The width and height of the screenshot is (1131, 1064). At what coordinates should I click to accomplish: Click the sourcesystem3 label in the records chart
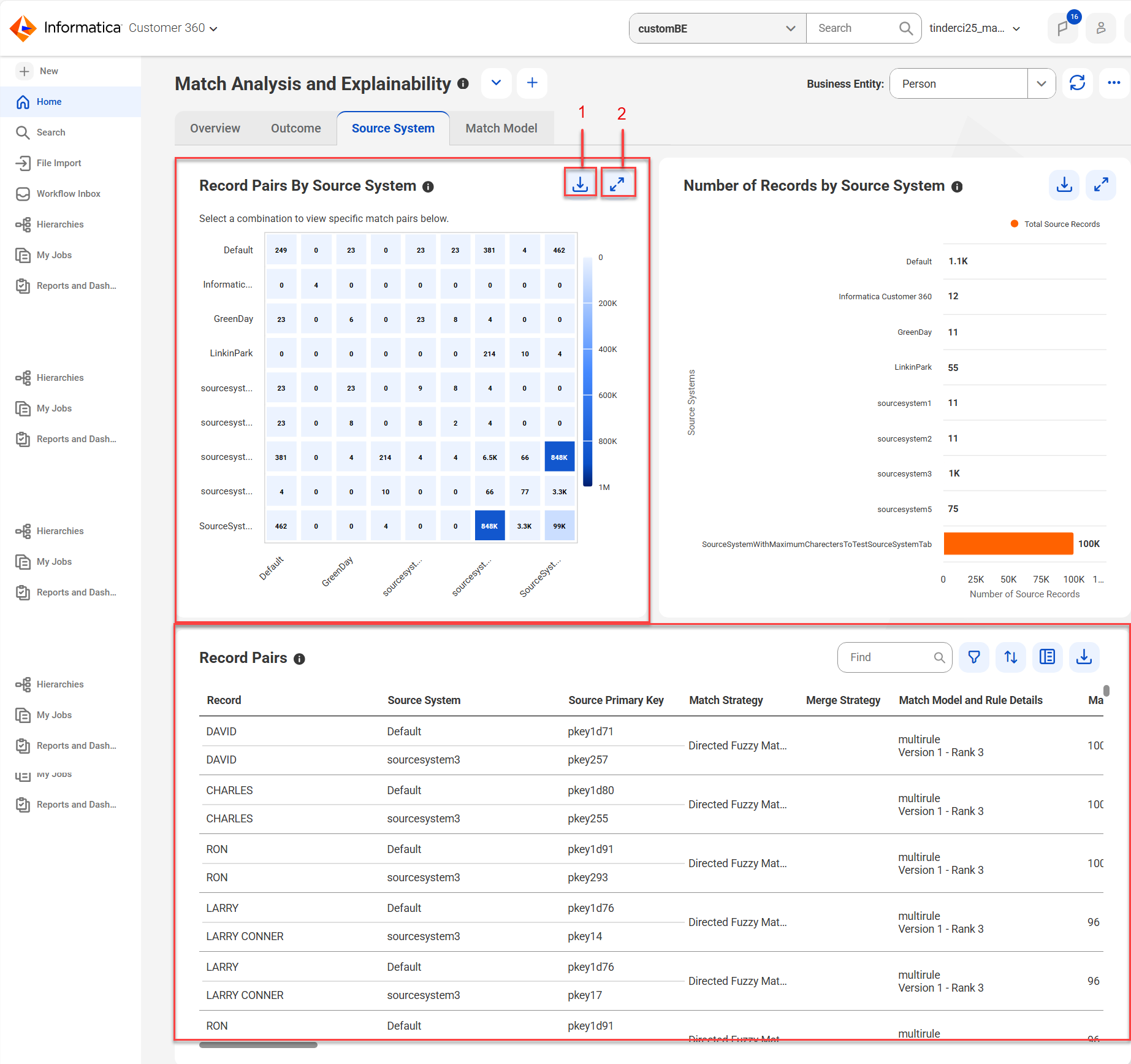pos(904,473)
